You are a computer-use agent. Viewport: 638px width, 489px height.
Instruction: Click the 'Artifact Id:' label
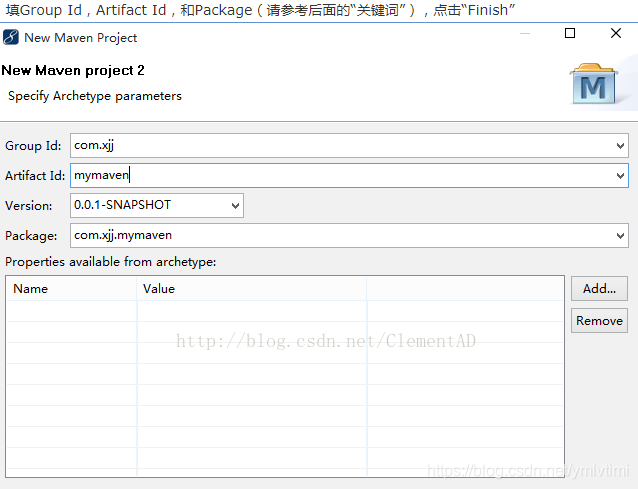35,176
